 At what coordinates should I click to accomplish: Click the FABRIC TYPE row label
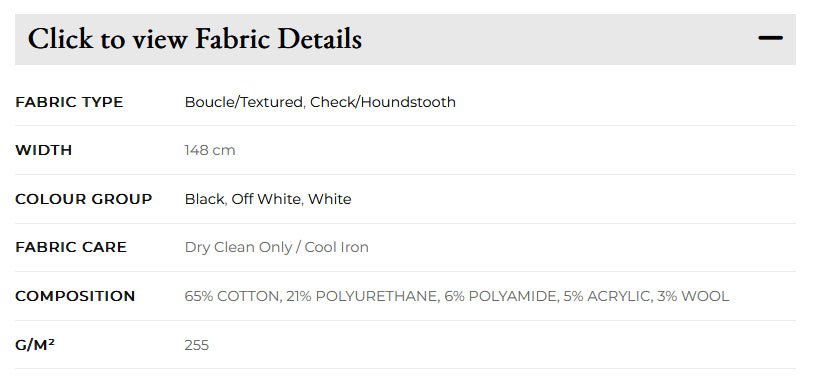coord(69,102)
